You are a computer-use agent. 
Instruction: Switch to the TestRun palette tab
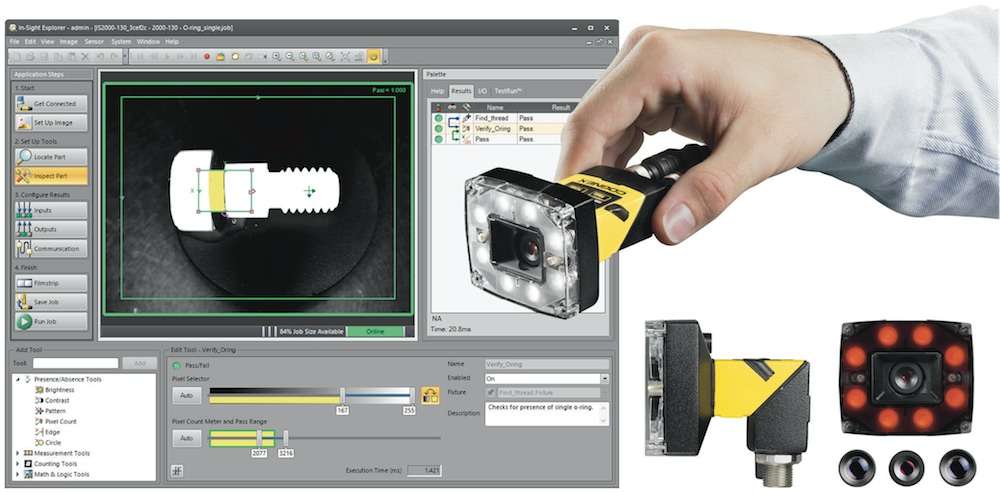508,91
